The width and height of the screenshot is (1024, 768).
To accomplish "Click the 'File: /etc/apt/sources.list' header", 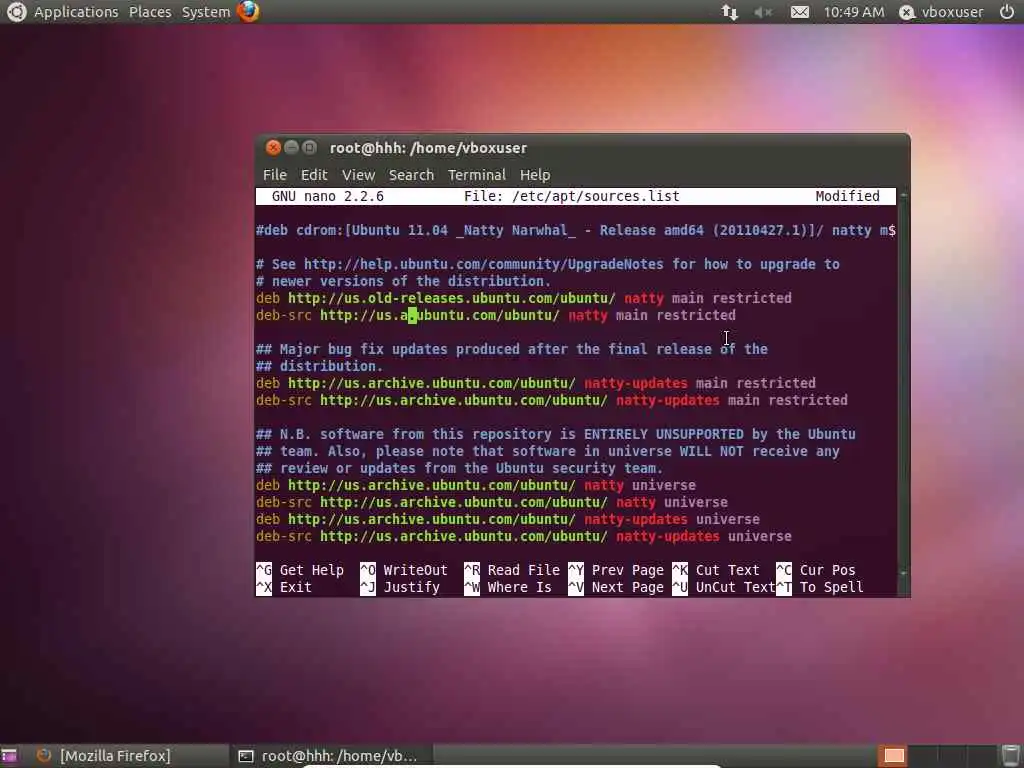I will (571, 196).
